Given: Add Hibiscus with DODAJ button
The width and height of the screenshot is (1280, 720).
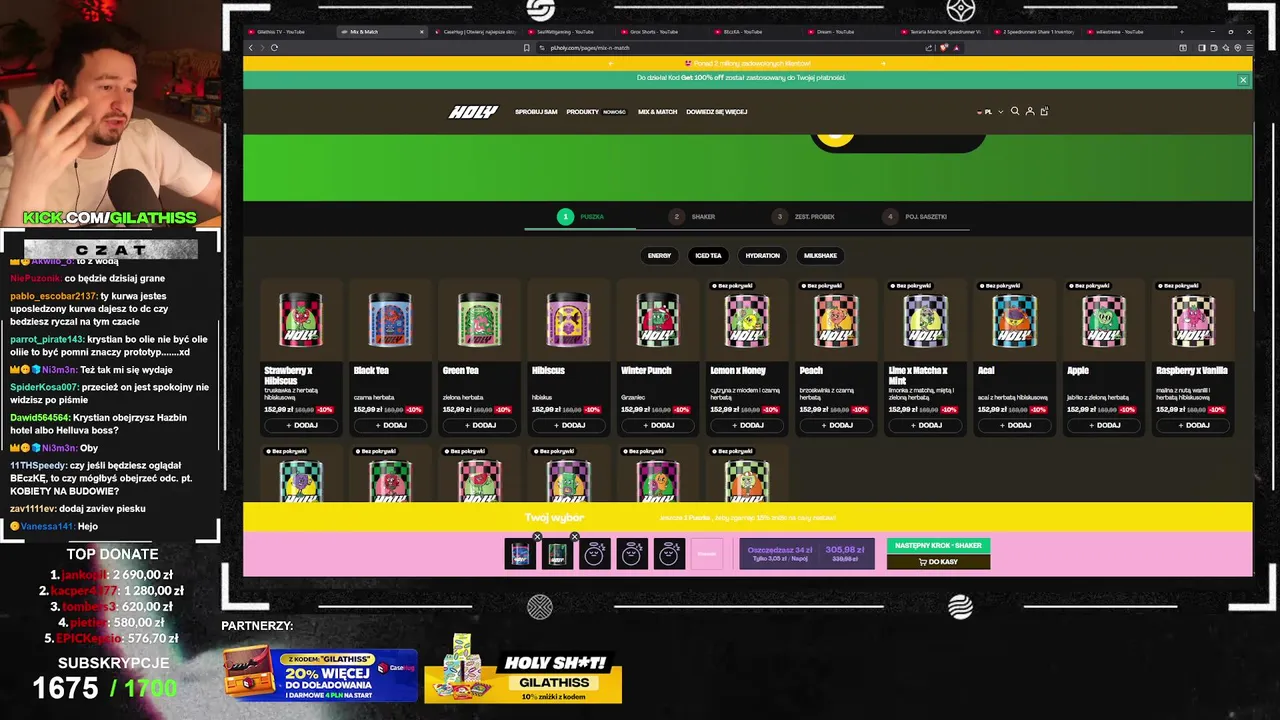Looking at the screenshot, I should click(x=568, y=425).
